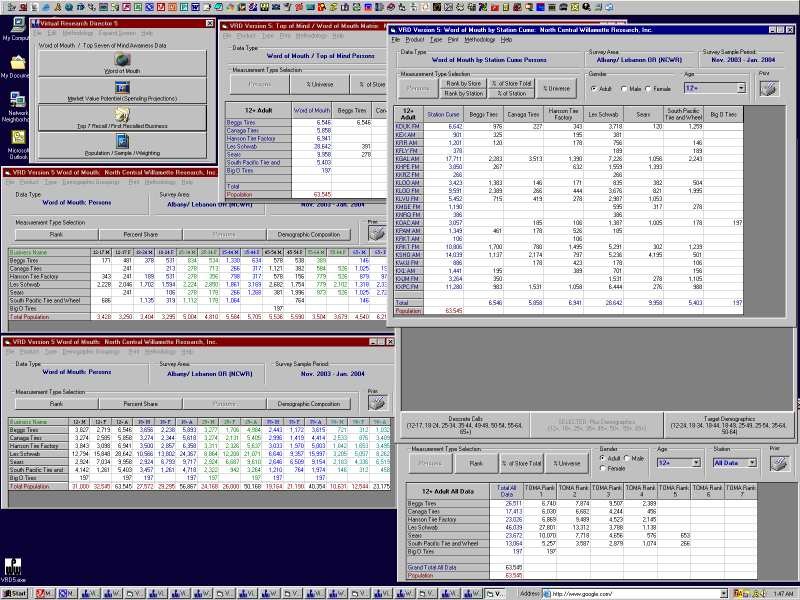The height and width of the screenshot is (600, 800).
Task: Click KRKT FM row in Station Cume table
Action: (568, 246)
